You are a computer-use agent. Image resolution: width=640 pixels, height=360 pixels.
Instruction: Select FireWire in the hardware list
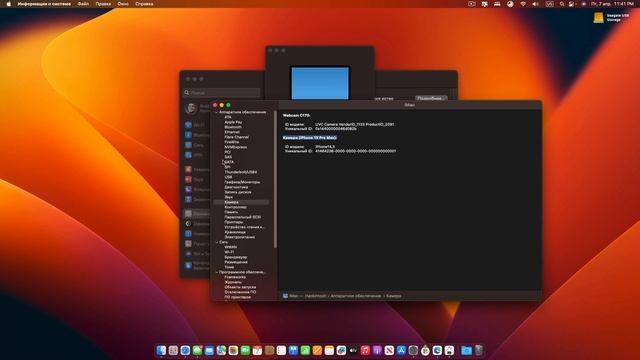pyautogui.click(x=231, y=142)
